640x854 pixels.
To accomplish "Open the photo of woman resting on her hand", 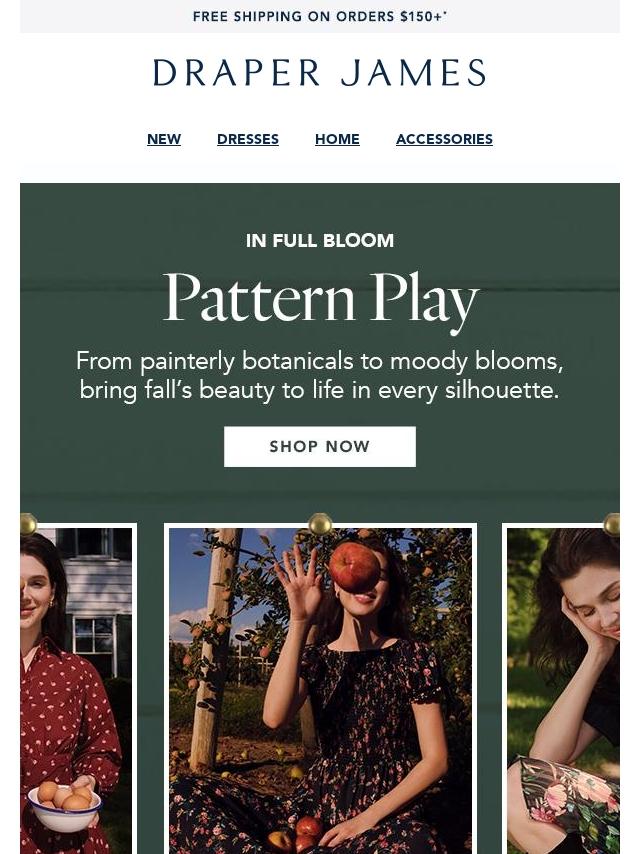I will click(562, 689).
